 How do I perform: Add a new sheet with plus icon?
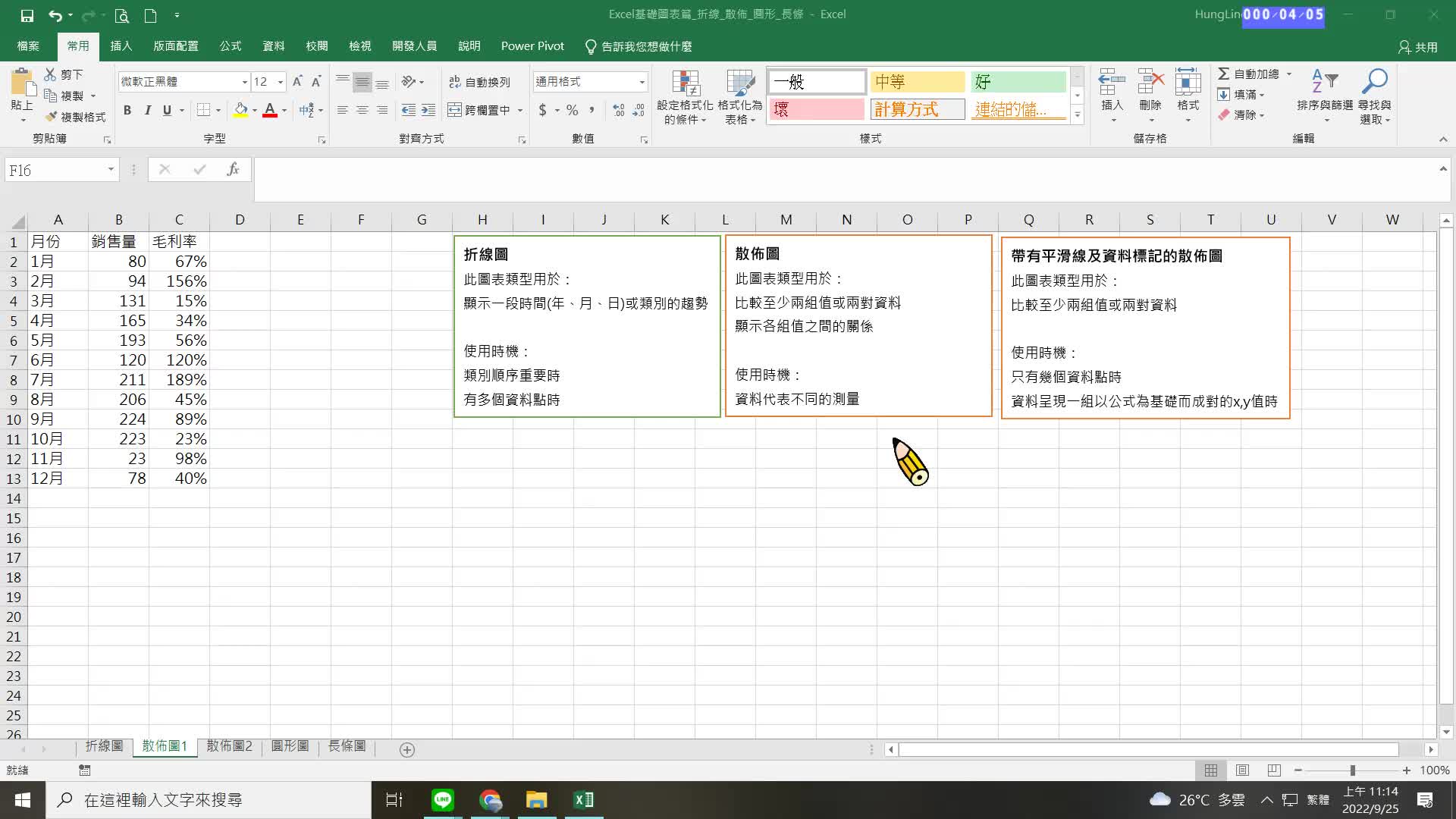(x=407, y=750)
